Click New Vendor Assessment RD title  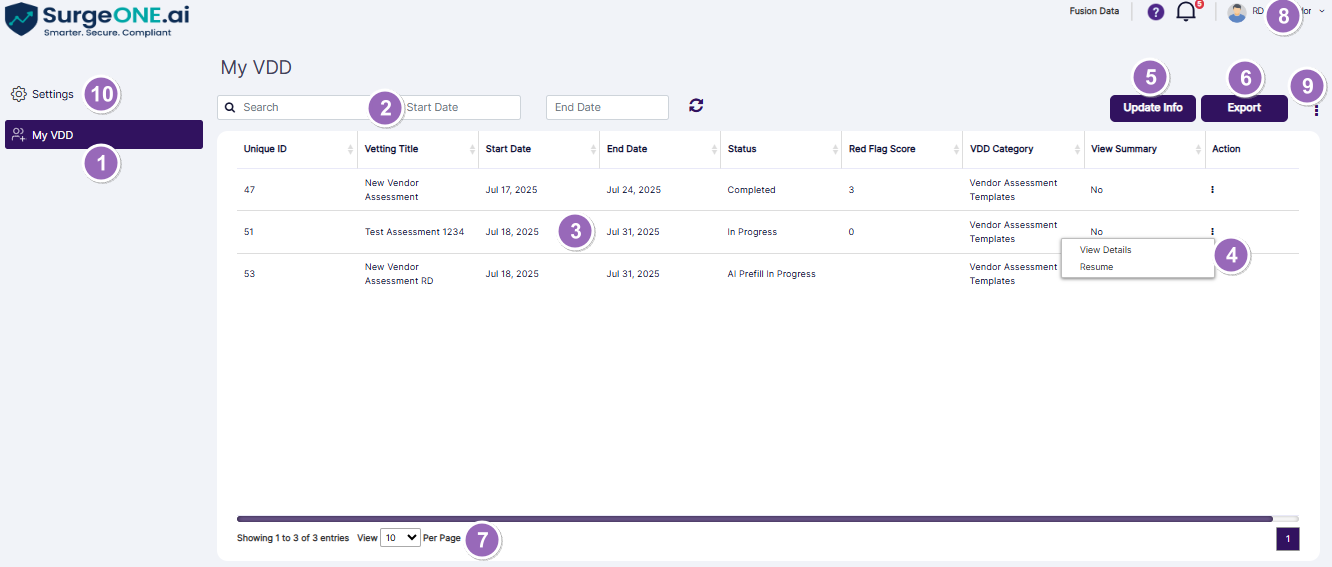click(x=399, y=274)
